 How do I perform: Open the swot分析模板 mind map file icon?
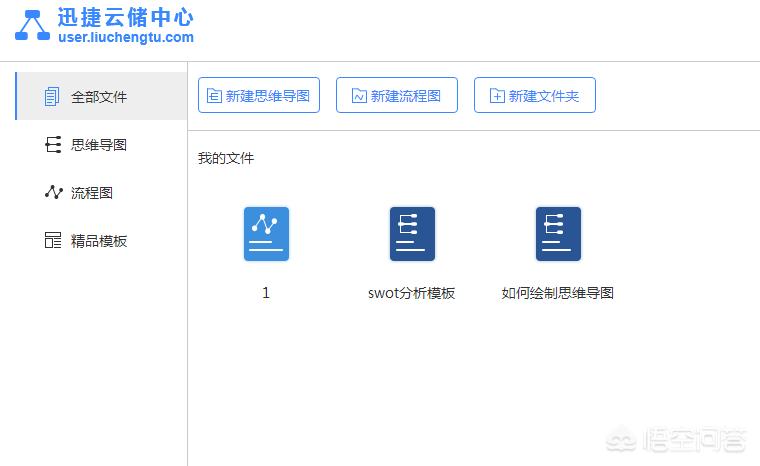pyautogui.click(x=412, y=234)
